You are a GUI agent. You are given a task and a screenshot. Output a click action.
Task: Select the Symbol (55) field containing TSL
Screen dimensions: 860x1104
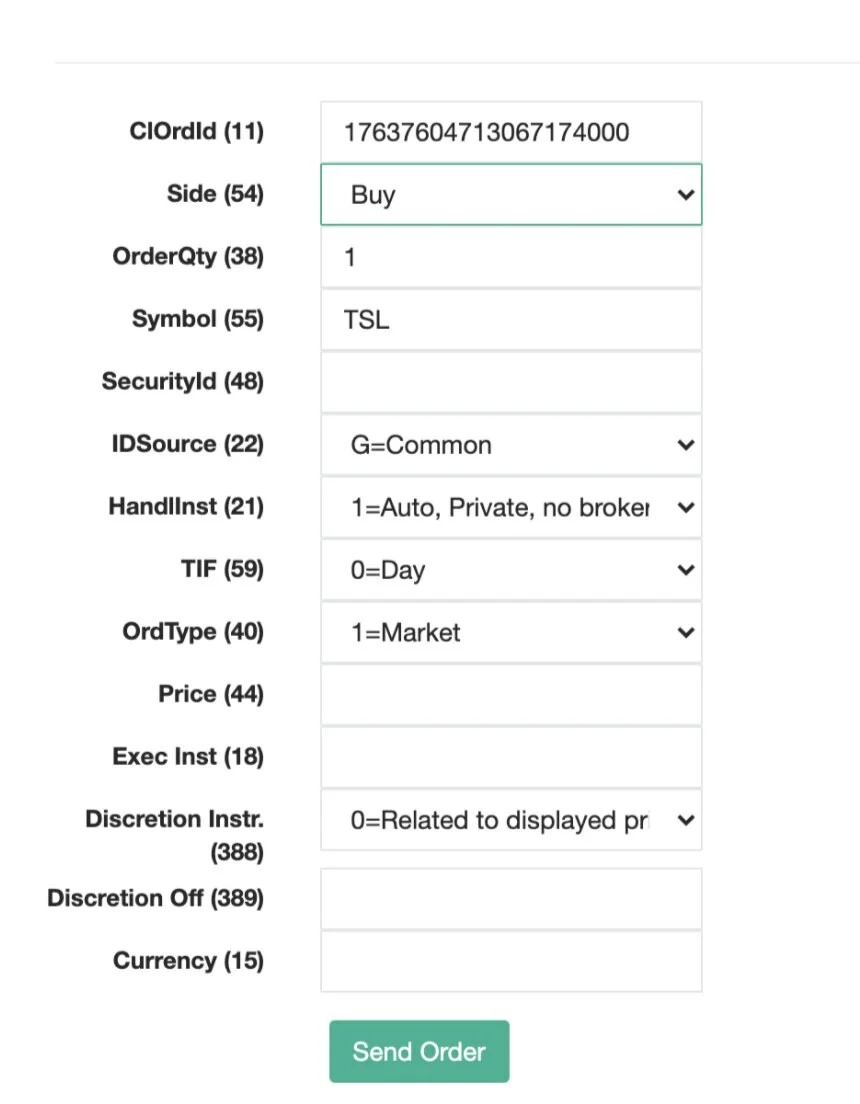[511, 320]
